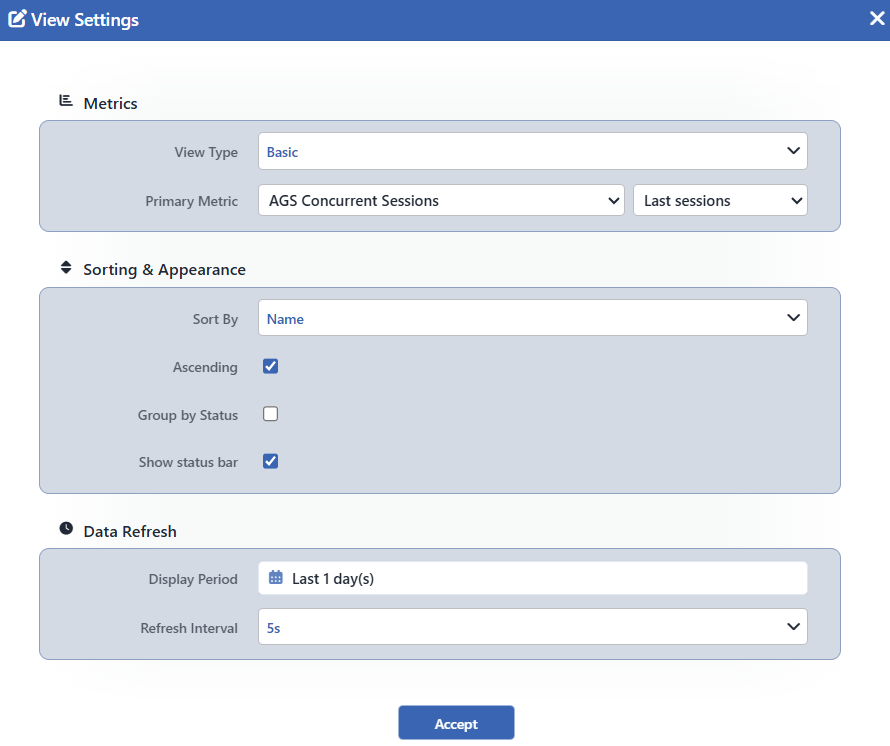Enable the Group by Status checkbox
This screenshot has height=746, width=890.
pyautogui.click(x=271, y=414)
